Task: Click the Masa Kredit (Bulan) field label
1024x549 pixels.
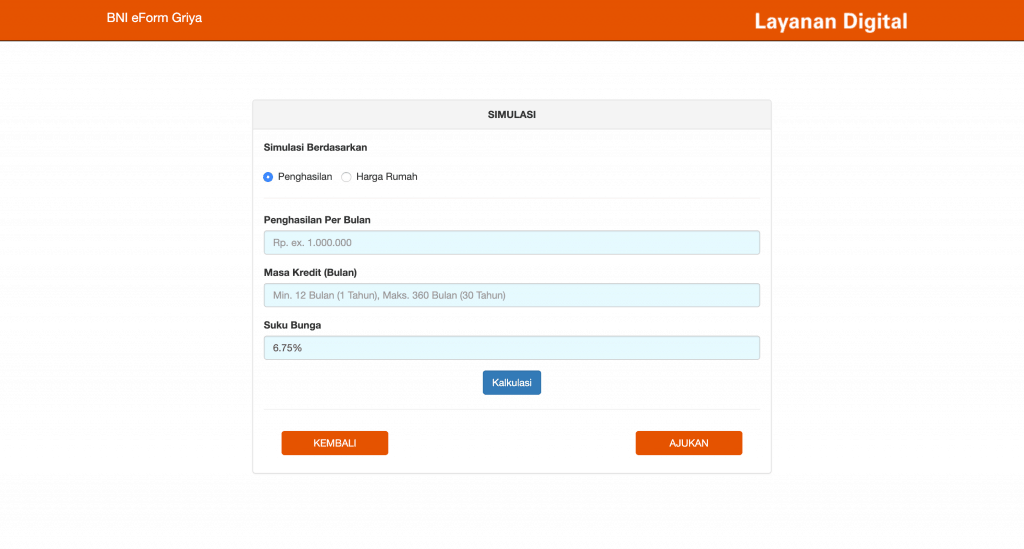Action: (310, 272)
